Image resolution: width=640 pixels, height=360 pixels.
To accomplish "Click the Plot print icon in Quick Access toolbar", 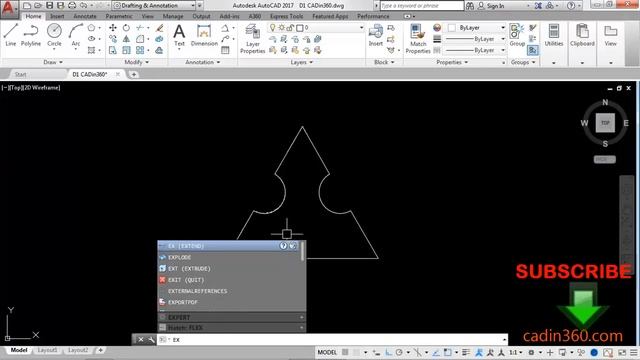I will [72, 5].
